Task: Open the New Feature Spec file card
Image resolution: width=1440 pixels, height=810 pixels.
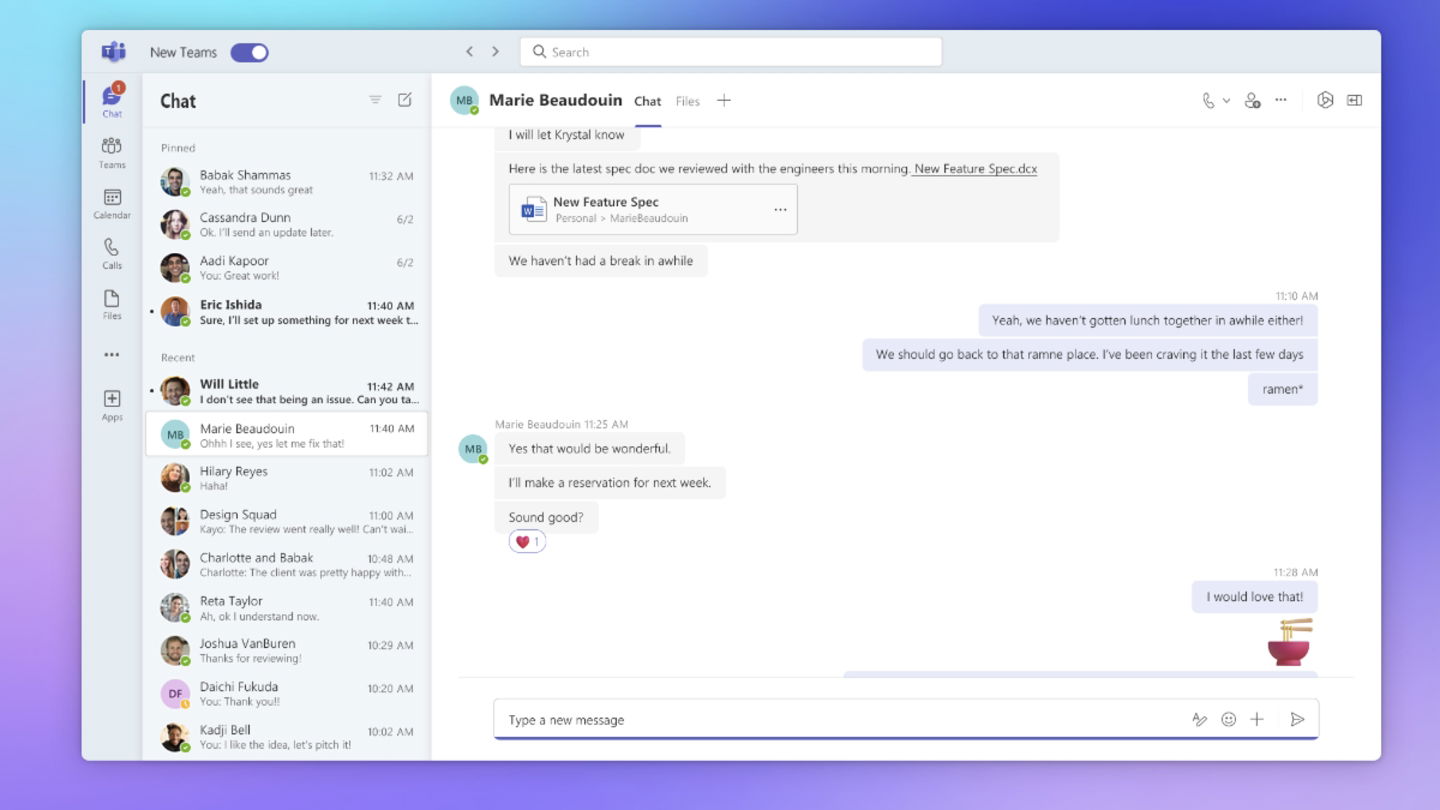Action: point(653,209)
